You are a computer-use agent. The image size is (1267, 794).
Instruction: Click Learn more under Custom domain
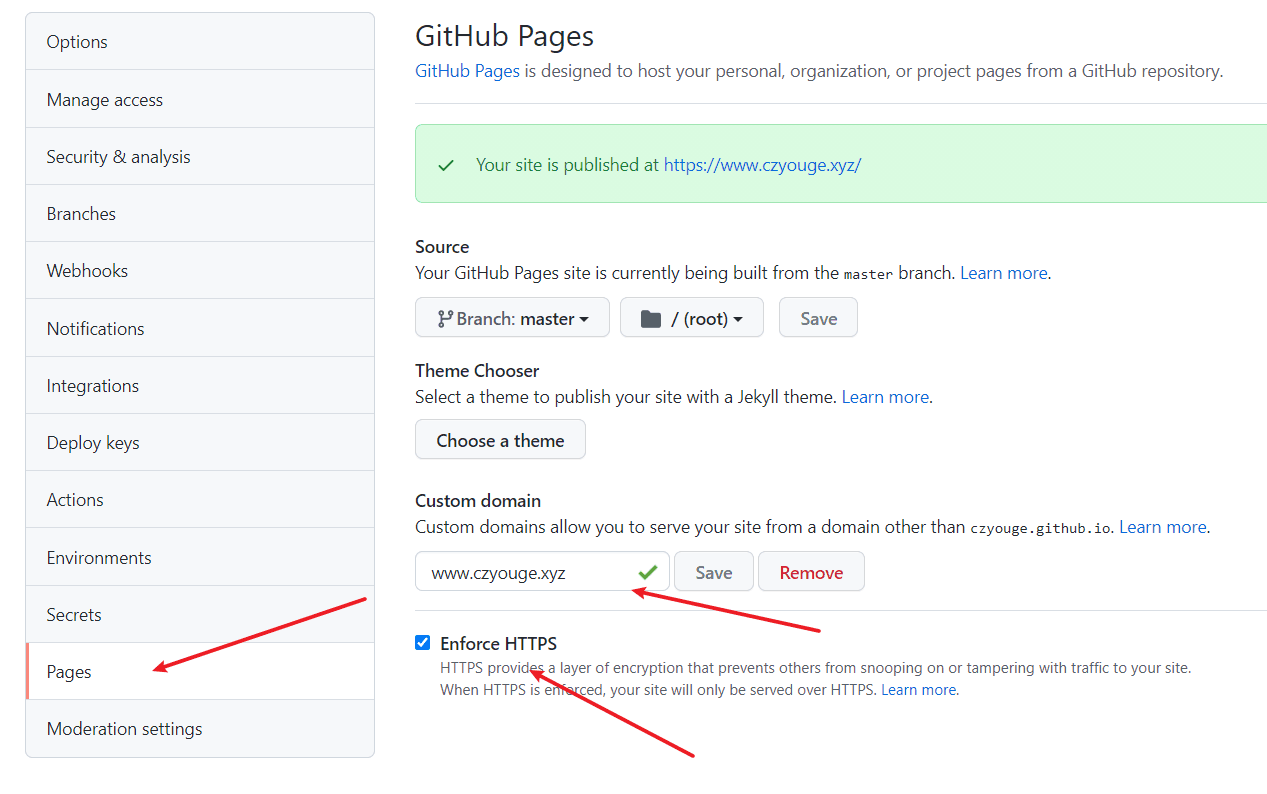pyautogui.click(x=1163, y=527)
